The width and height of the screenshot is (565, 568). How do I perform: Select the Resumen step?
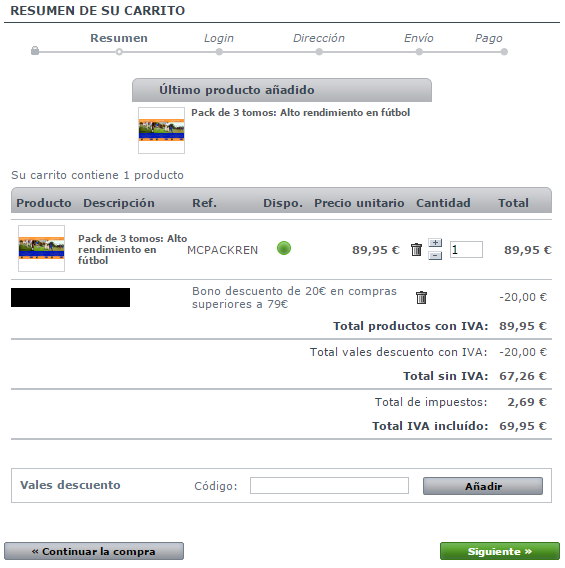(x=119, y=38)
